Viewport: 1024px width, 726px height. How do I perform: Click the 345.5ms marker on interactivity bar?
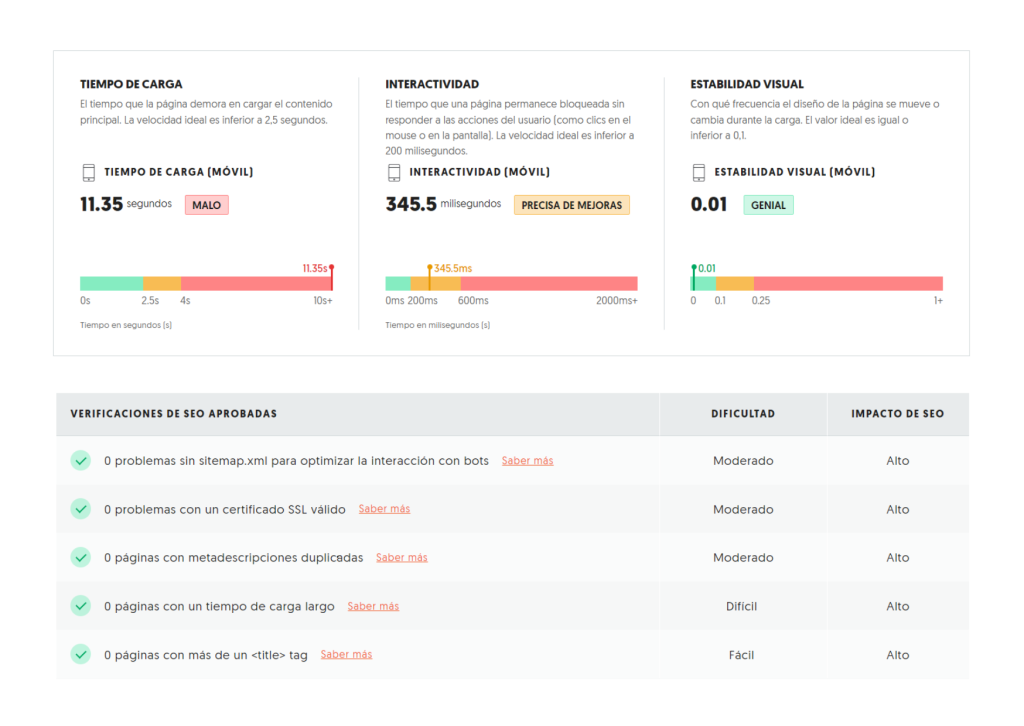point(430,277)
